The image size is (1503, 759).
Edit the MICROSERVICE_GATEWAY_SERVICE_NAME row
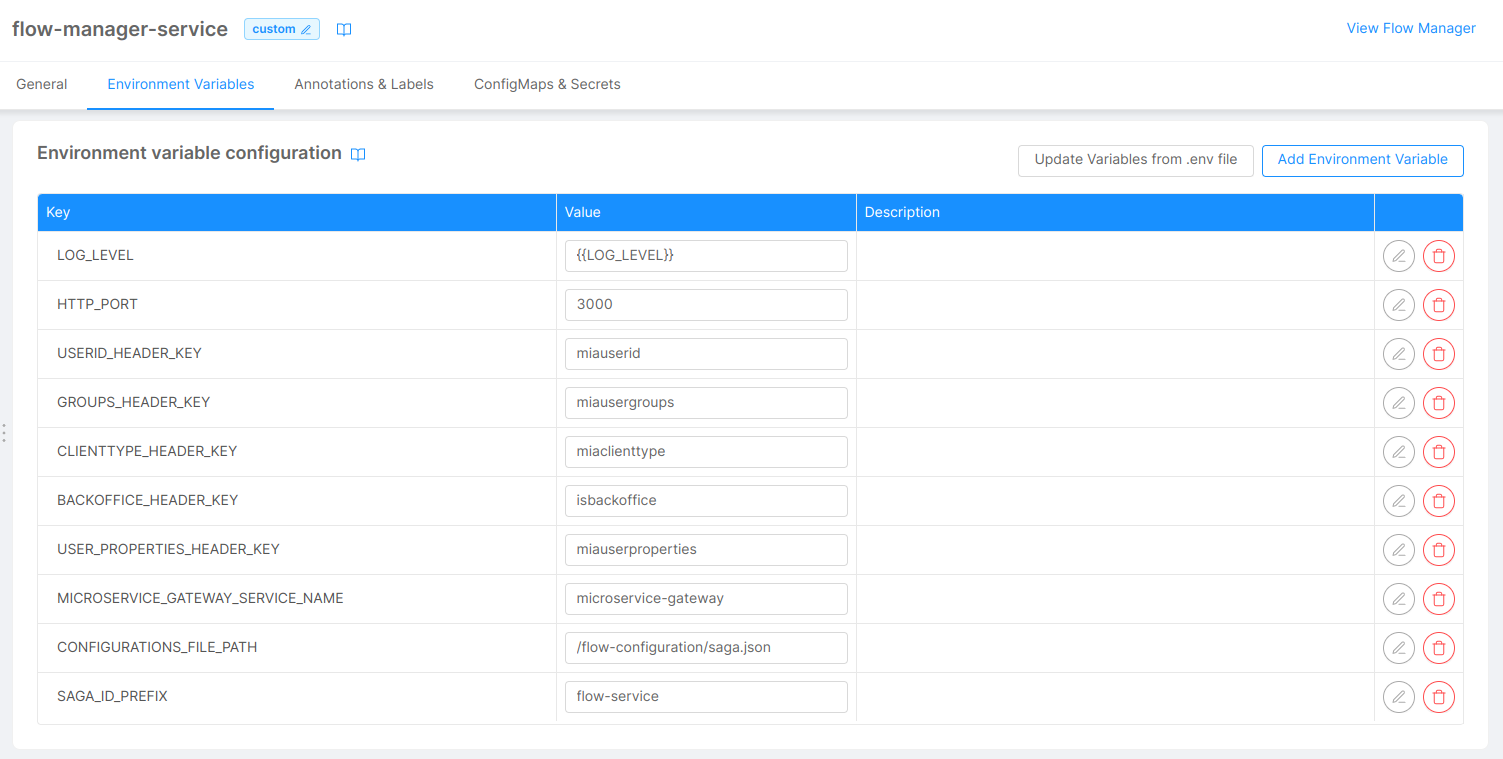1398,599
